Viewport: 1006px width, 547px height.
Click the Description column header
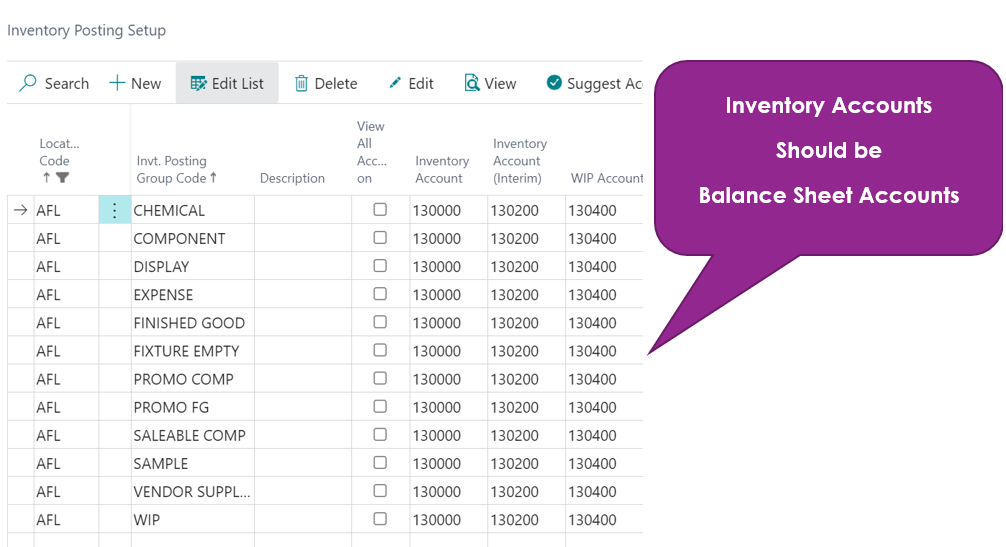(x=292, y=178)
